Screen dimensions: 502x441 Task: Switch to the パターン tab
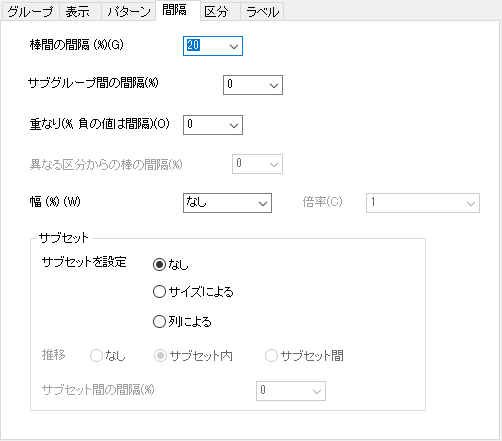point(129,12)
